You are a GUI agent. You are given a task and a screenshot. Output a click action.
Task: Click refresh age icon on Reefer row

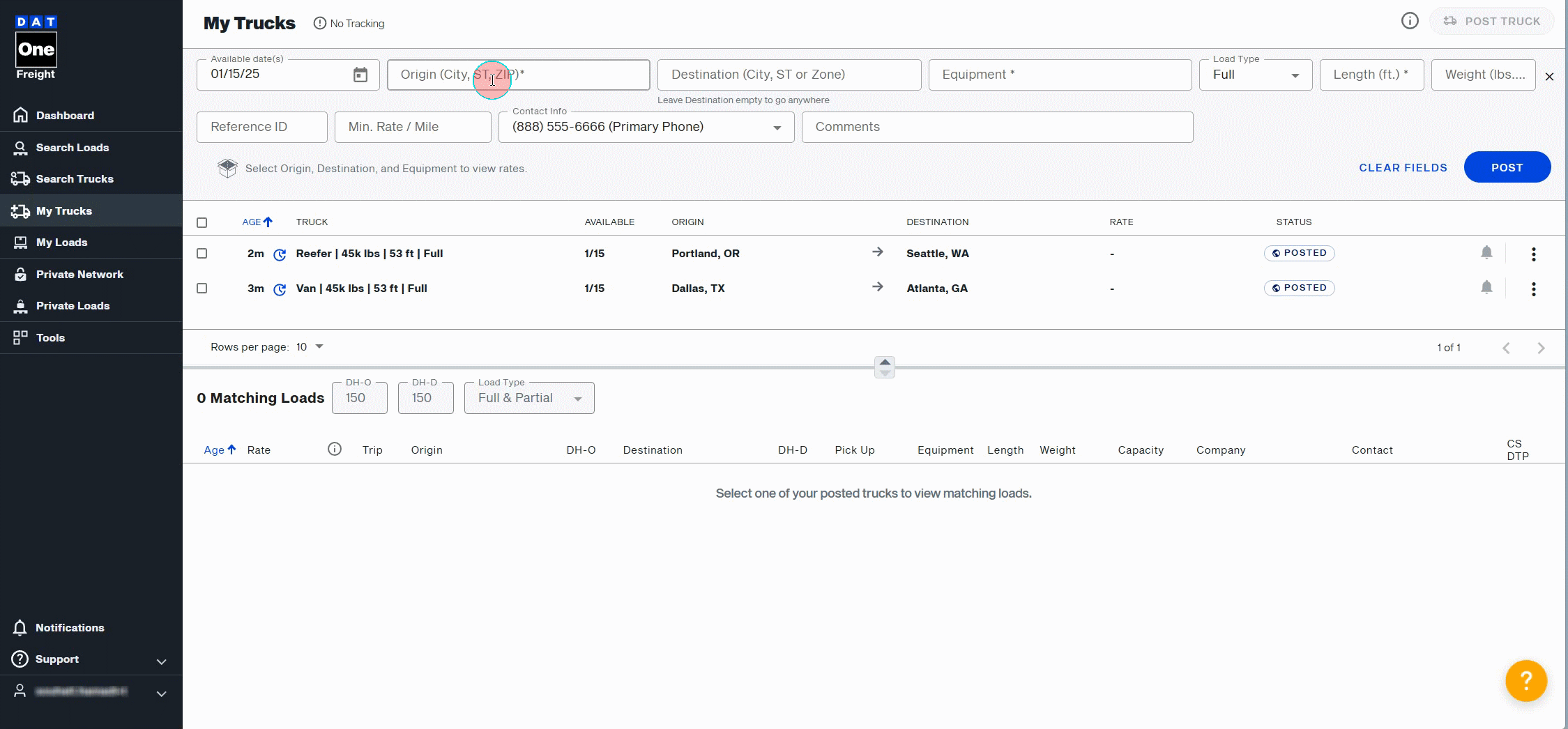point(280,254)
